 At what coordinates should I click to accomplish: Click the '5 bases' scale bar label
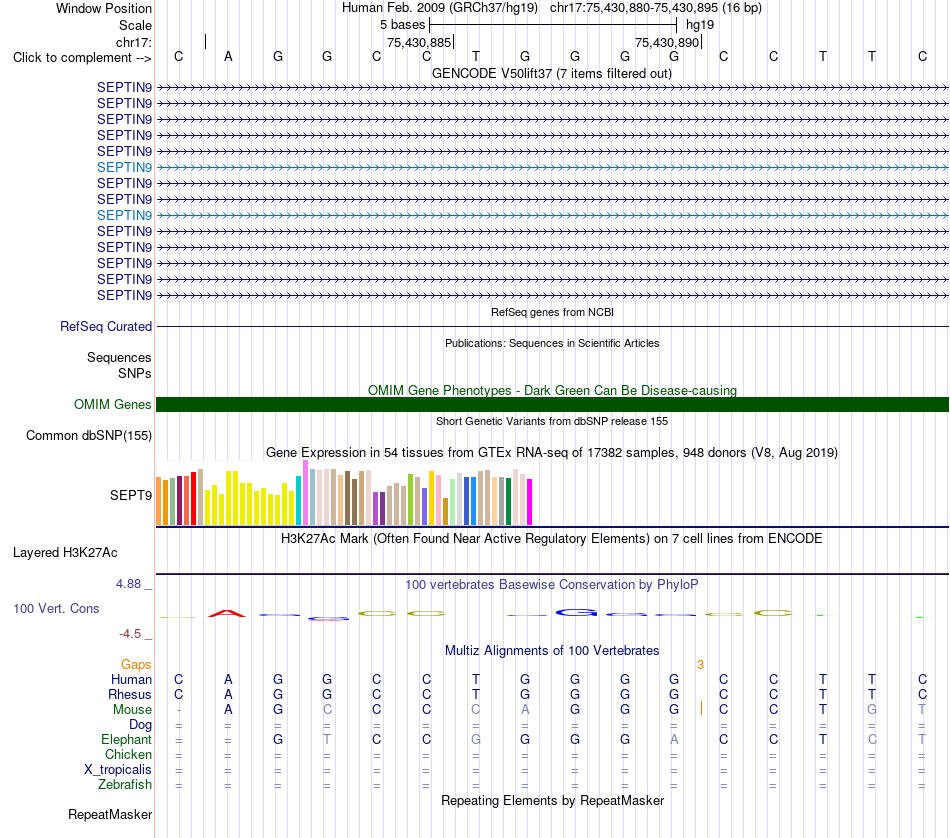(402, 25)
